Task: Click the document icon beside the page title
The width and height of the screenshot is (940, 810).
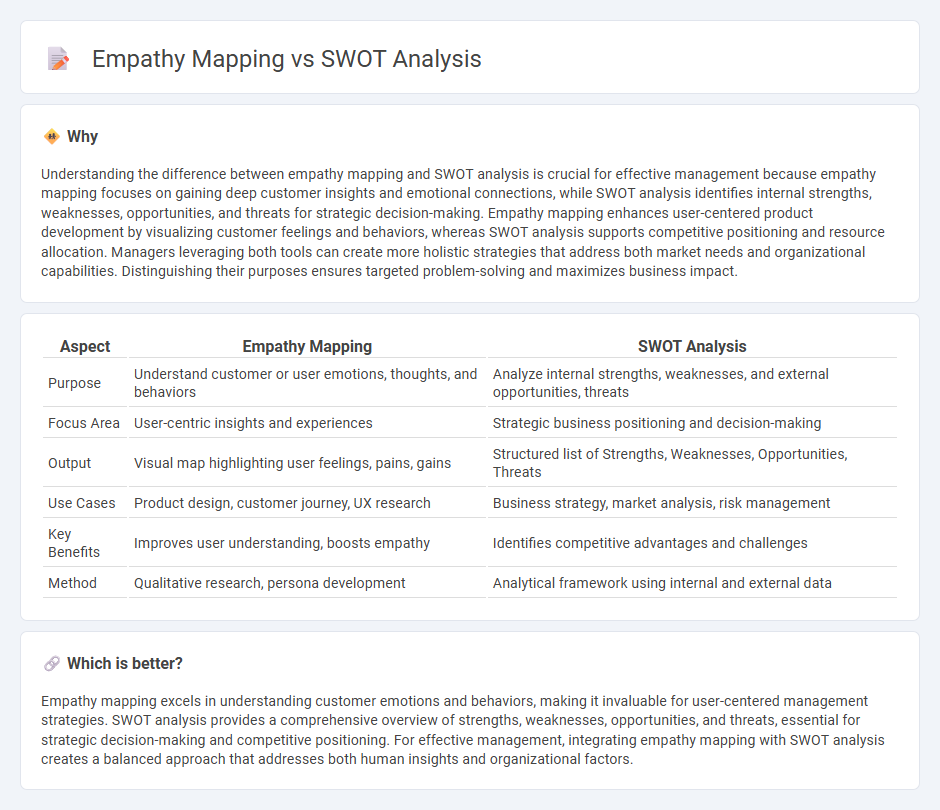Action: point(58,59)
